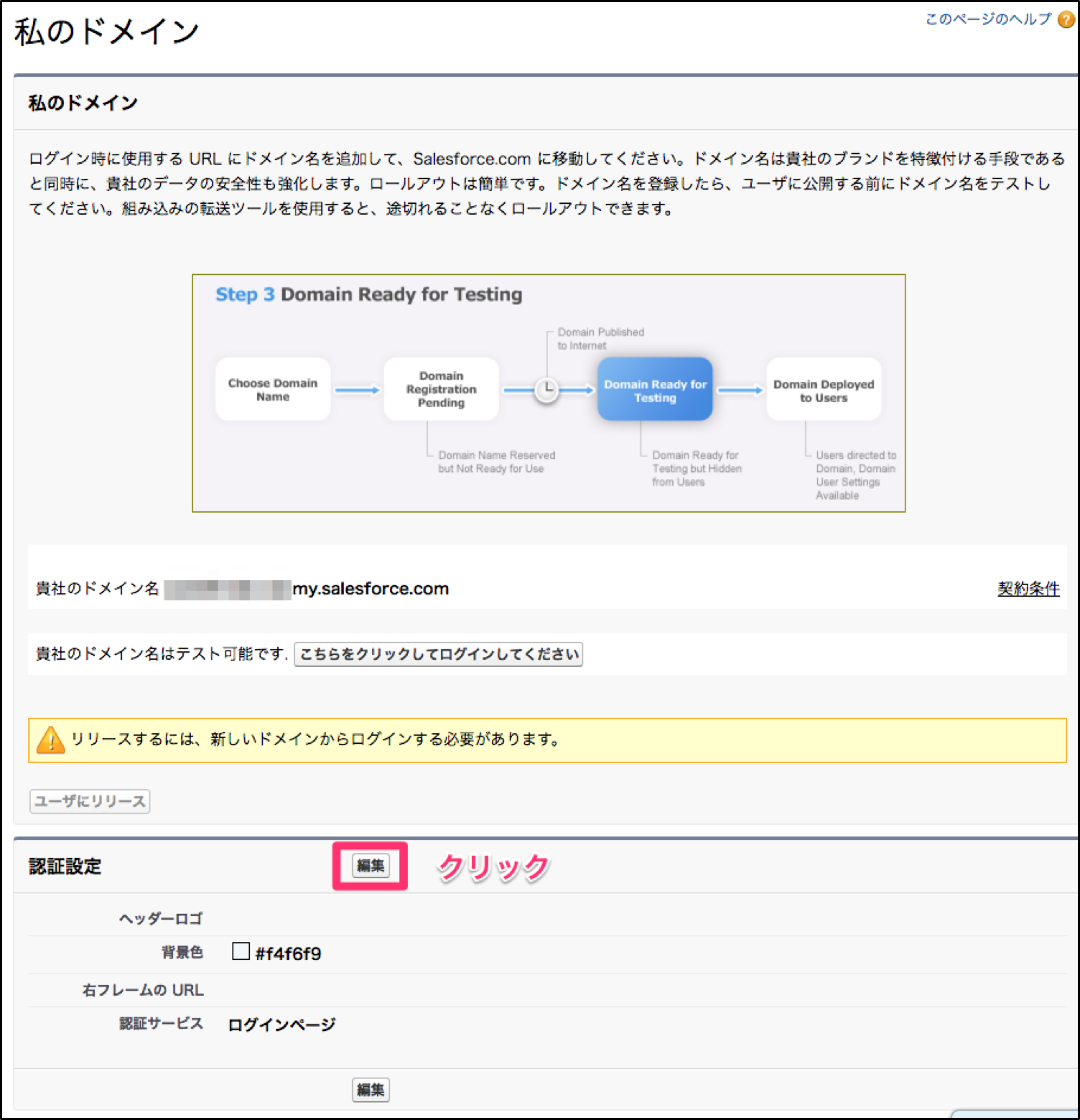1080x1120 pixels.
Task: Click the 貴社のドメイン名 label
Action: click(x=97, y=589)
